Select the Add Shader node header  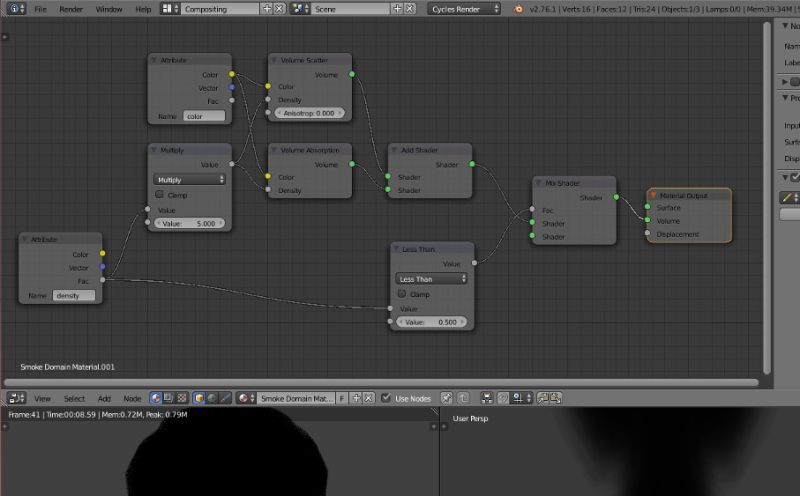click(430, 150)
